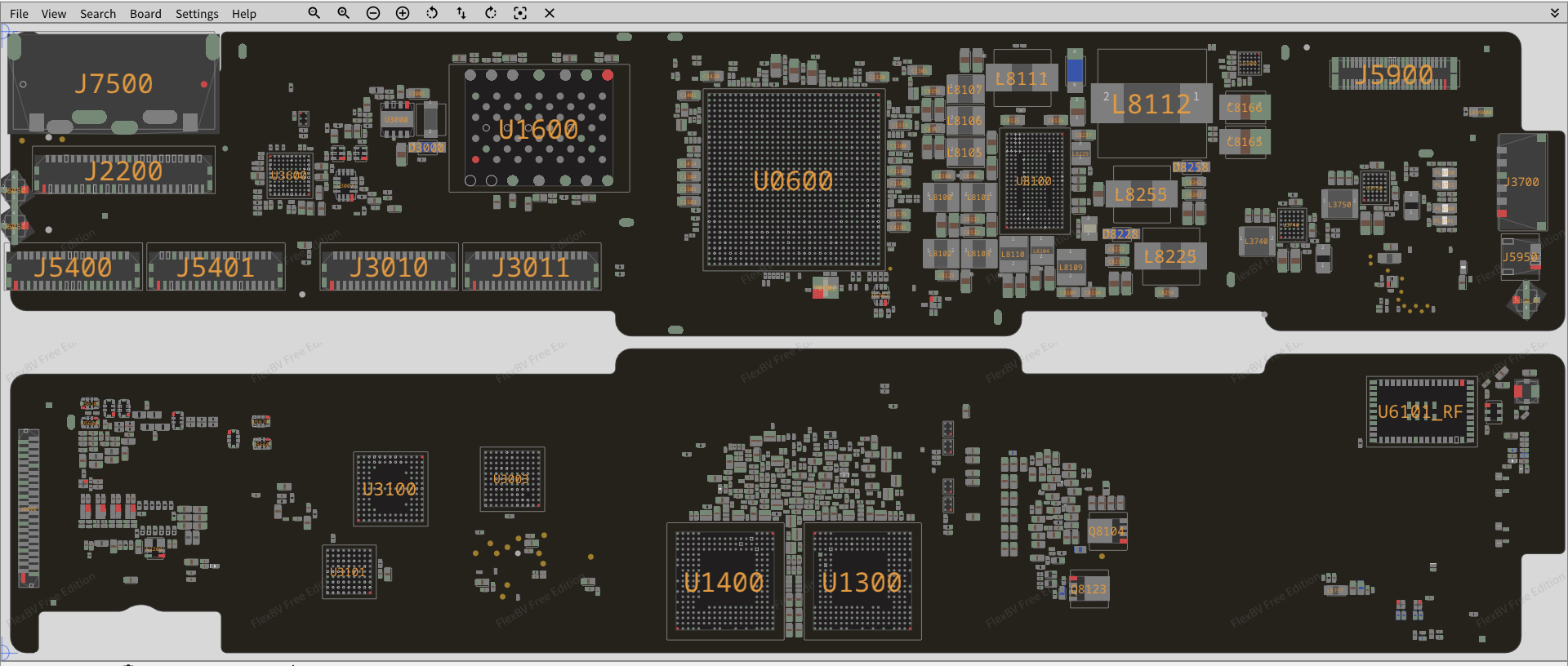The image size is (1568, 666).
Task: Click the L8112 inductor part
Action: coord(1151,104)
